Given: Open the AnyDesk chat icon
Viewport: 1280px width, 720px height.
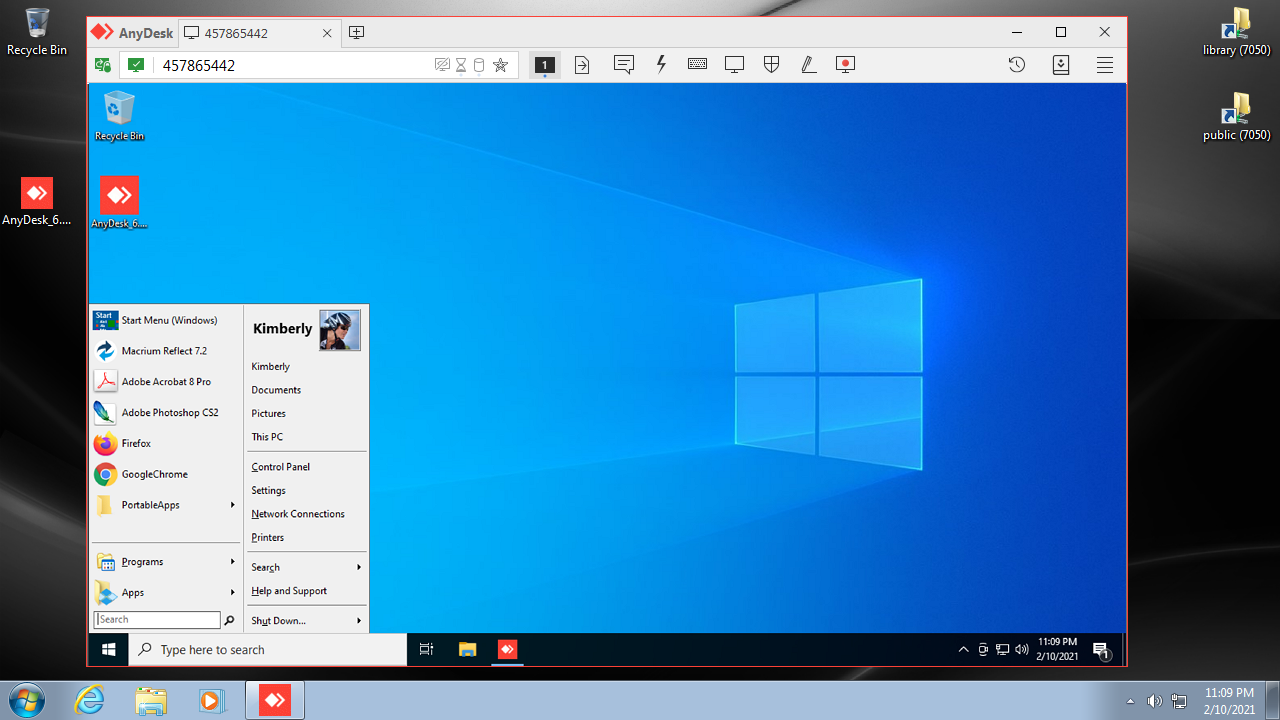Looking at the screenshot, I should (x=624, y=65).
